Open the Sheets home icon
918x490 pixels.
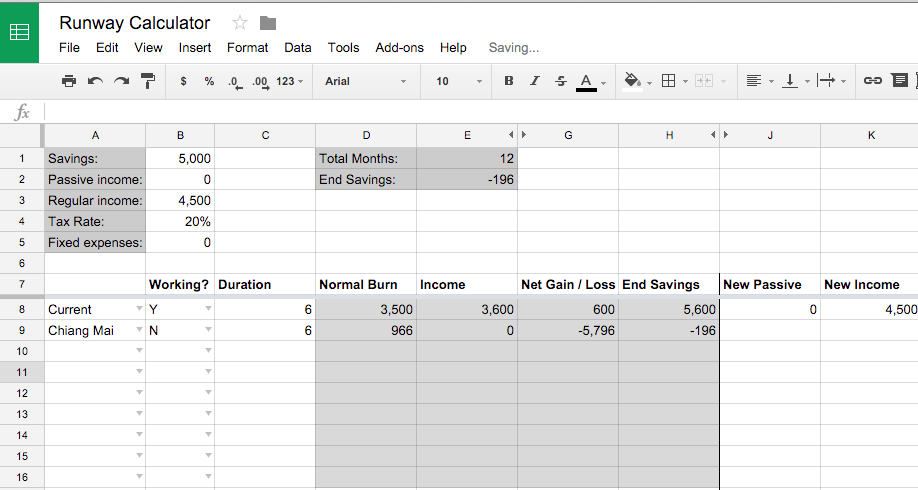pyautogui.click(x=19, y=32)
